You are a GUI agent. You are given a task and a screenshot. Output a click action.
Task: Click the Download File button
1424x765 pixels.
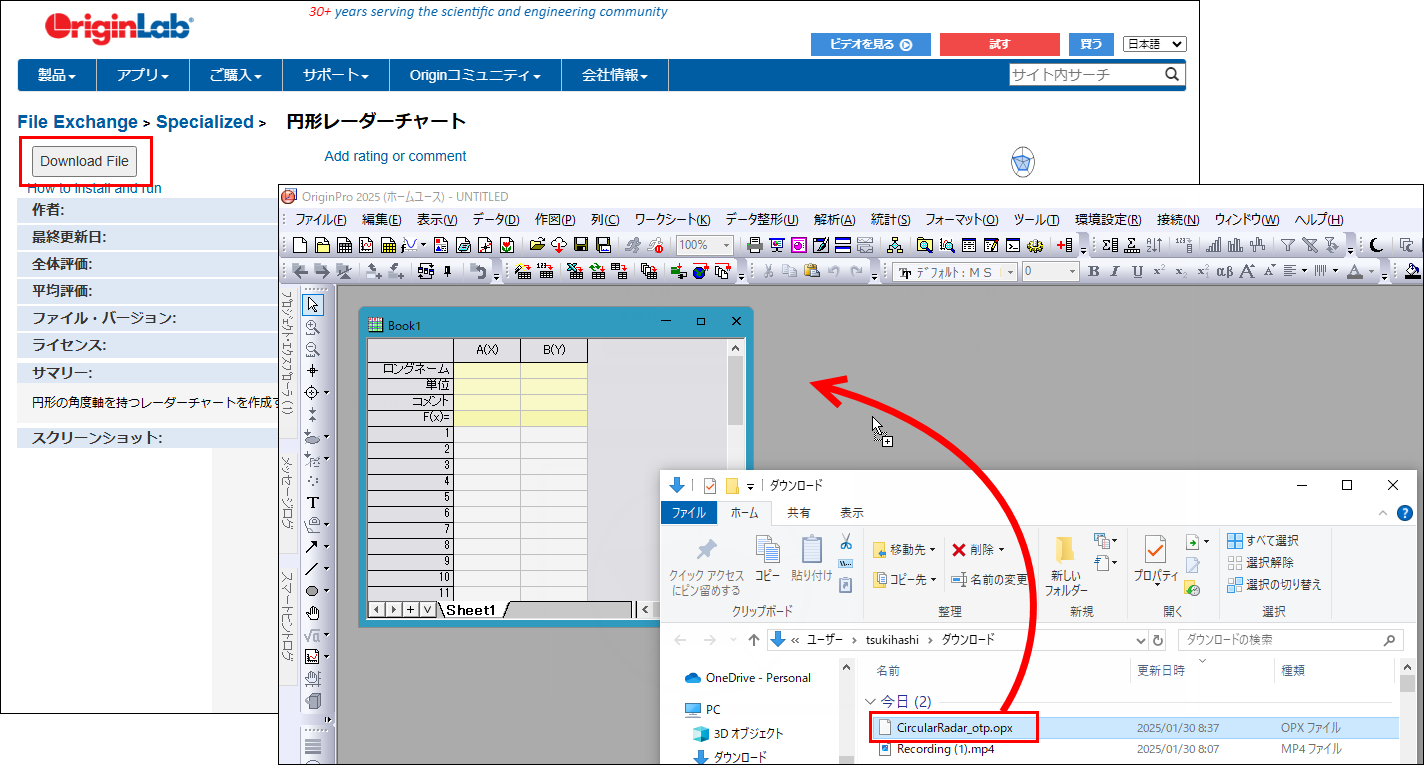(85, 161)
